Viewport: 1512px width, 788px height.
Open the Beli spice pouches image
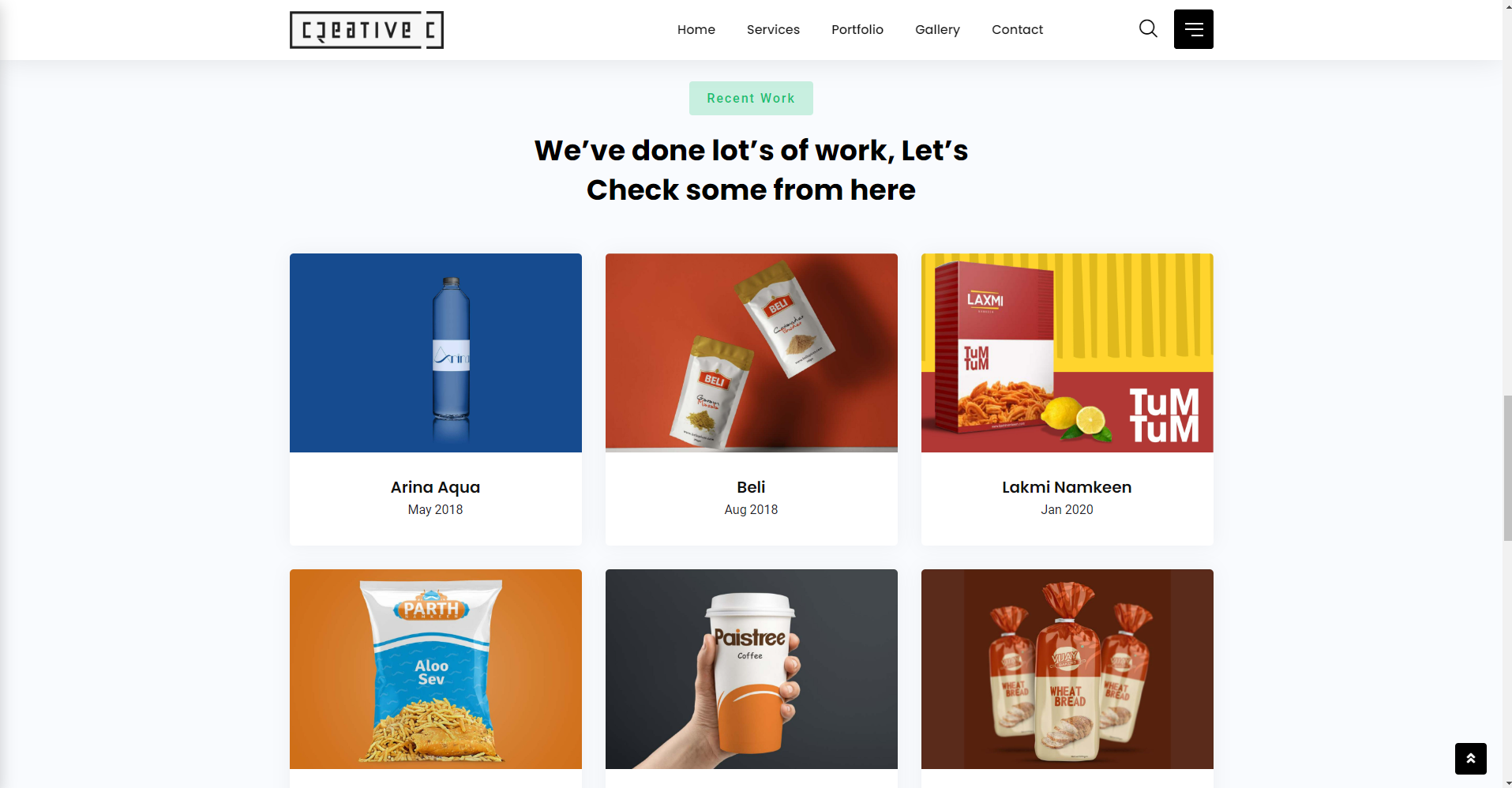point(752,353)
